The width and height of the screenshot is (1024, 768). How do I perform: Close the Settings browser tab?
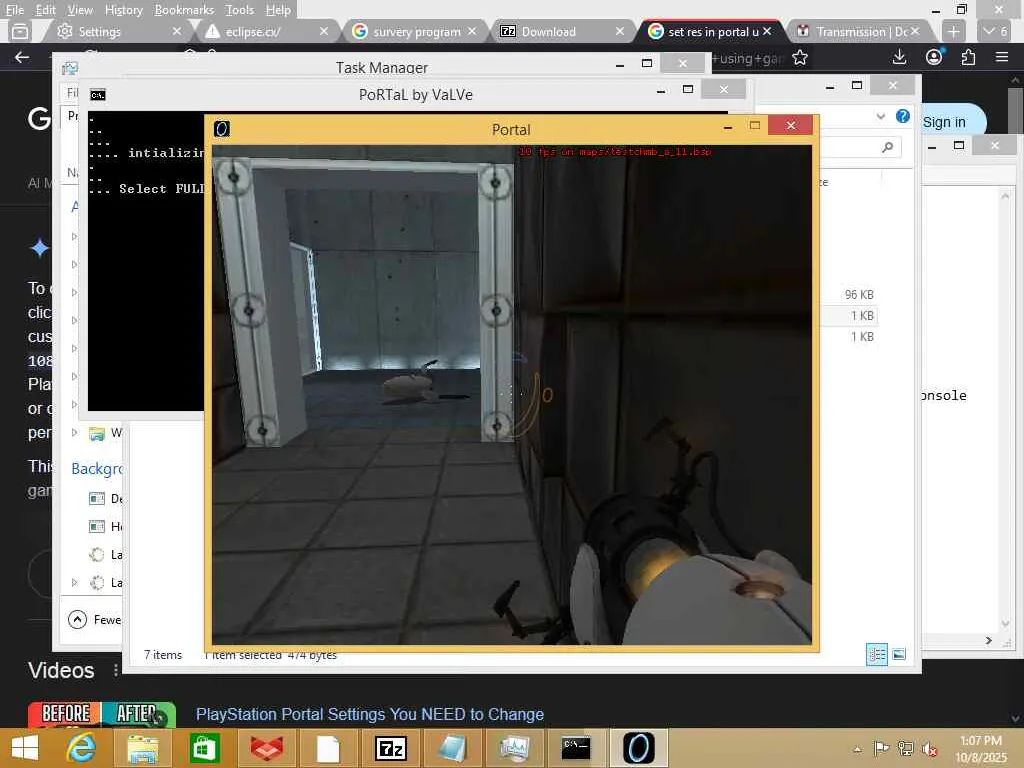pyautogui.click(x=176, y=31)
